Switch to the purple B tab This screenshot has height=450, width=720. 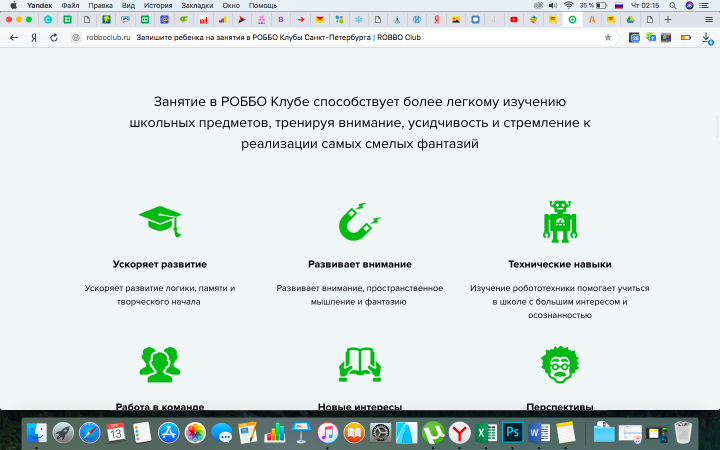pyautogui.click(x=281, y=19)
